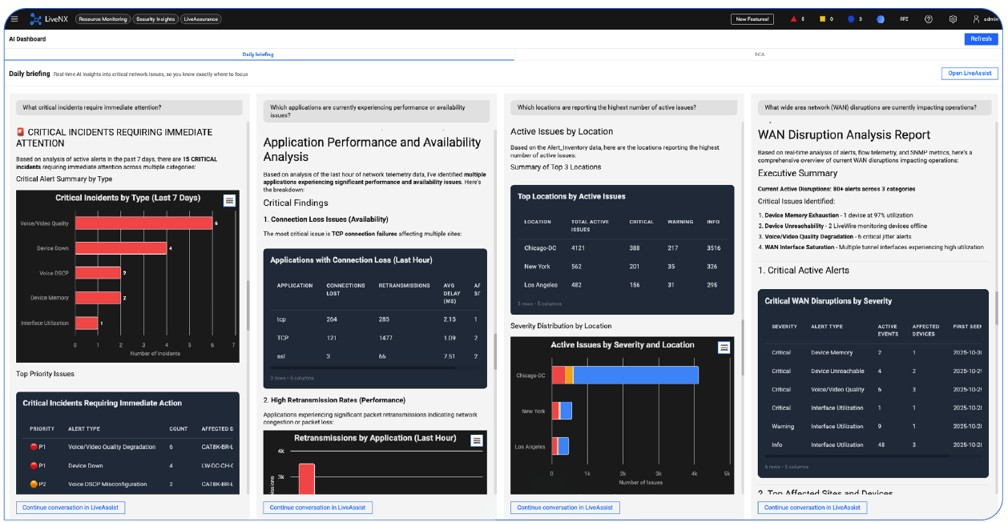Click Los Angeles bar in severity chart
The height and width of the screenshot is (522, 1008).
(560, 446)
